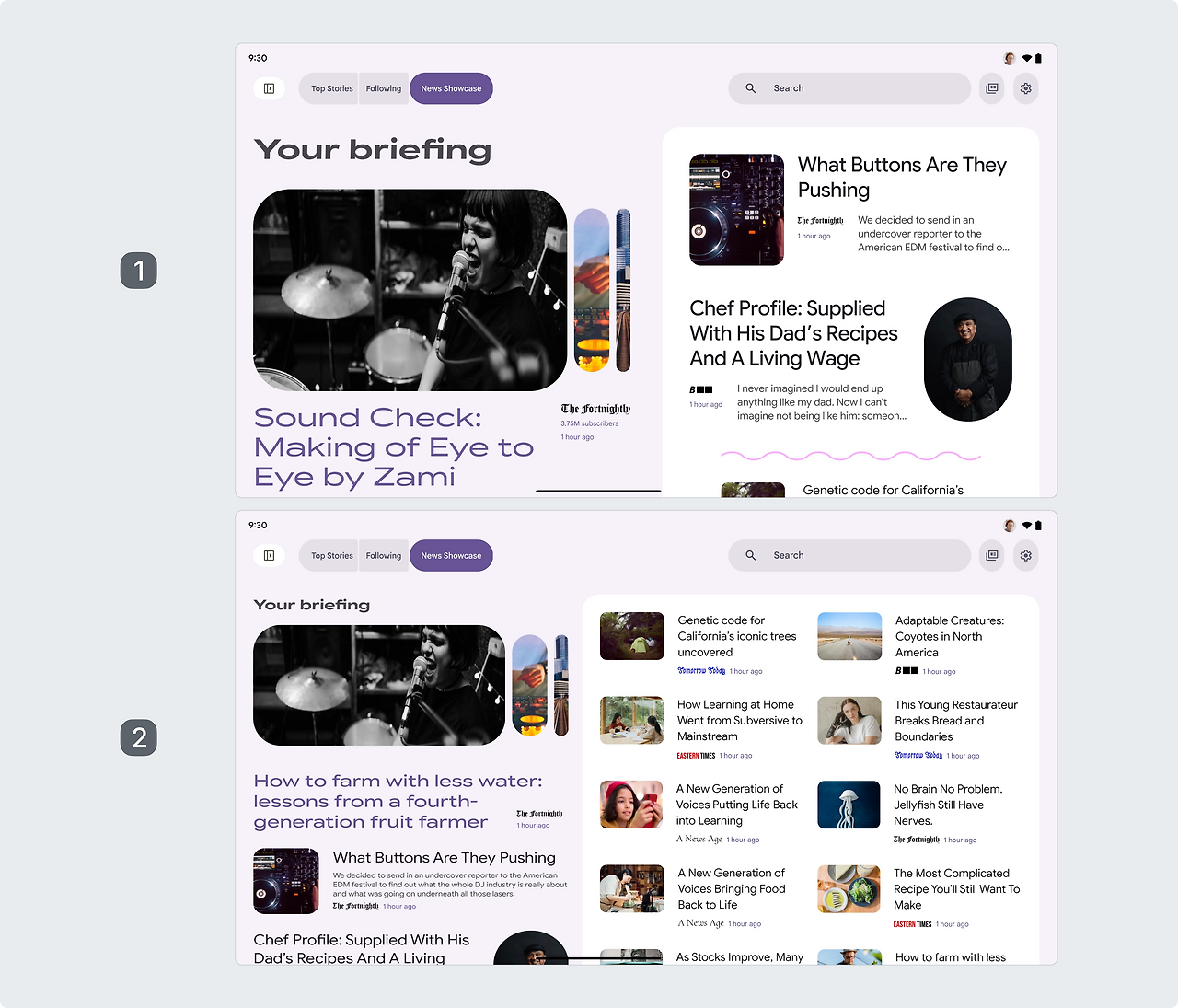The width and height of the screenshot is (1178, 1008).
Task: Open What Buttons Are They Pushing in the lower screen
Action: coord(445,858)
